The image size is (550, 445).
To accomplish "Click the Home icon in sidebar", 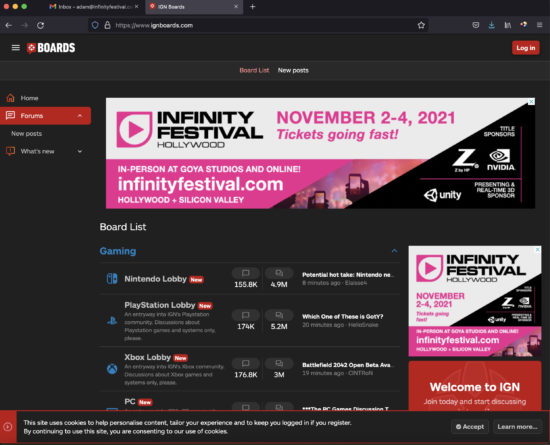I will (x=11, y=98).
